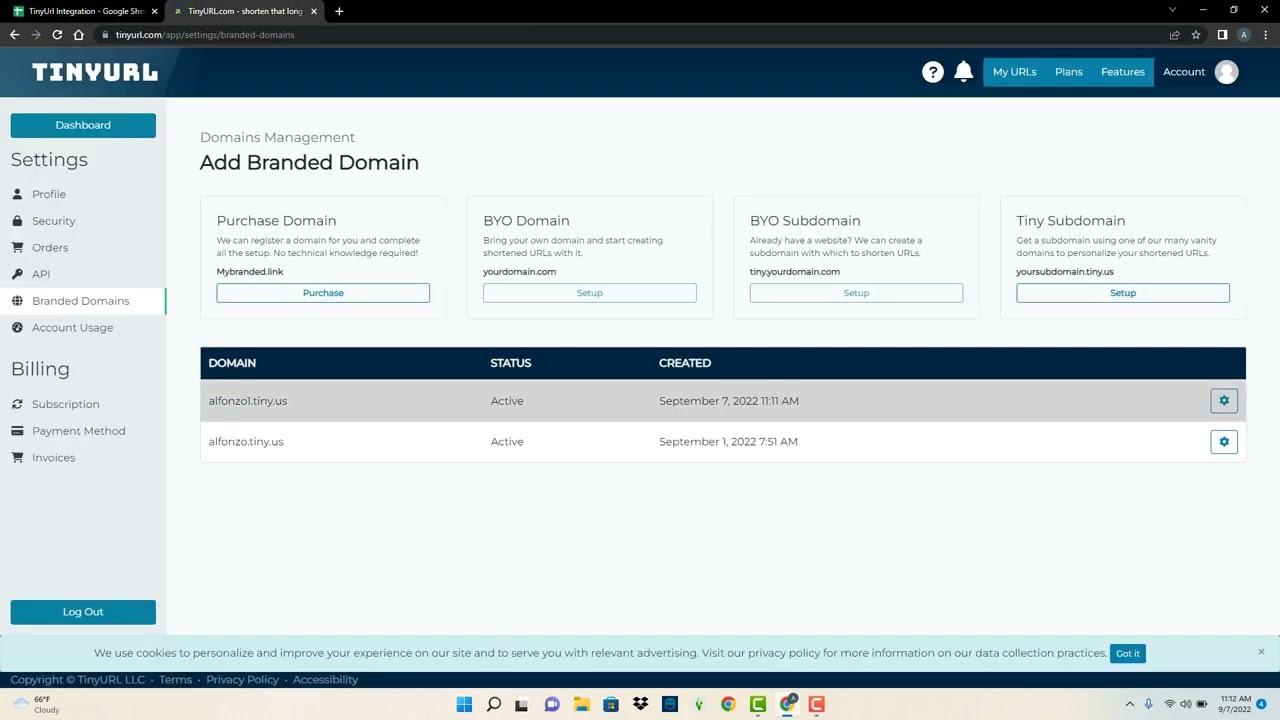Screen dimensions: 1280x720
Task: Click Setup under BYO Domain
Action: click(590, 293)
